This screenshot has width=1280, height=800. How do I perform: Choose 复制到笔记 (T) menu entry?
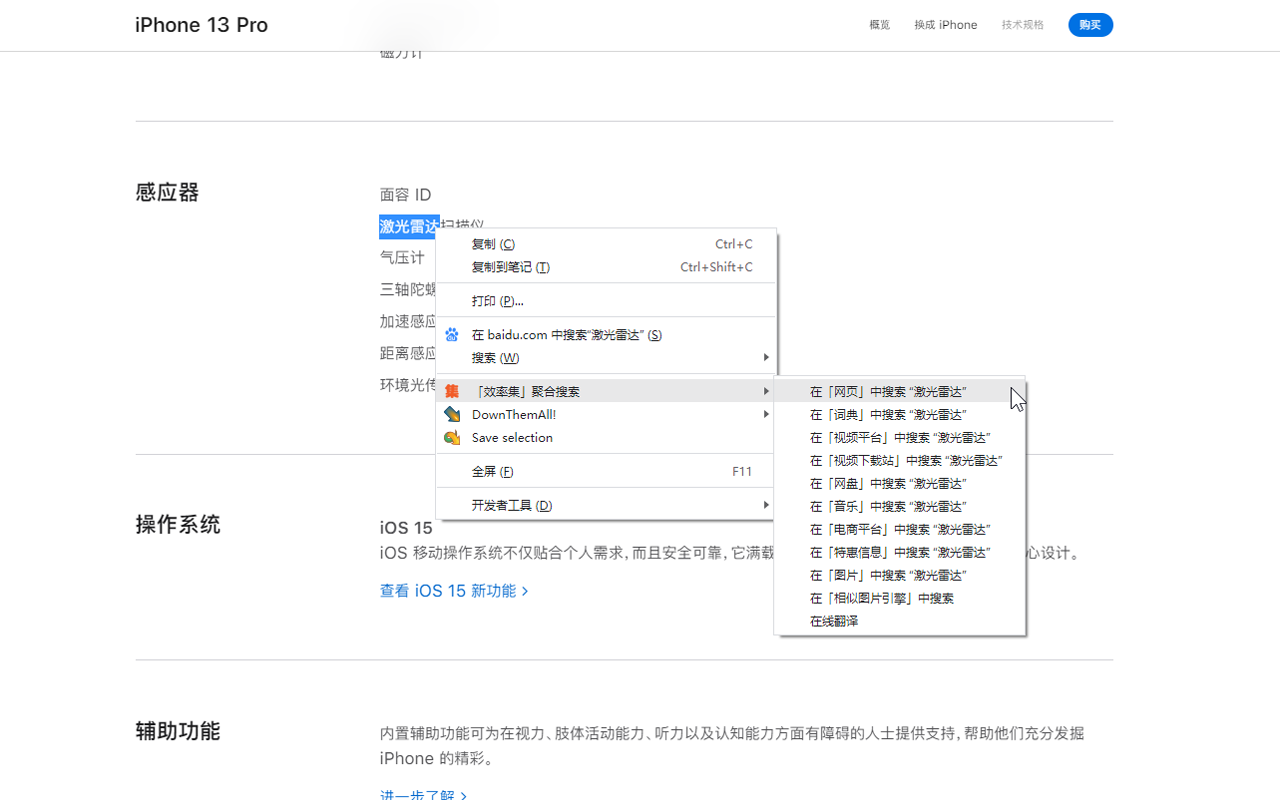[606, 267]
